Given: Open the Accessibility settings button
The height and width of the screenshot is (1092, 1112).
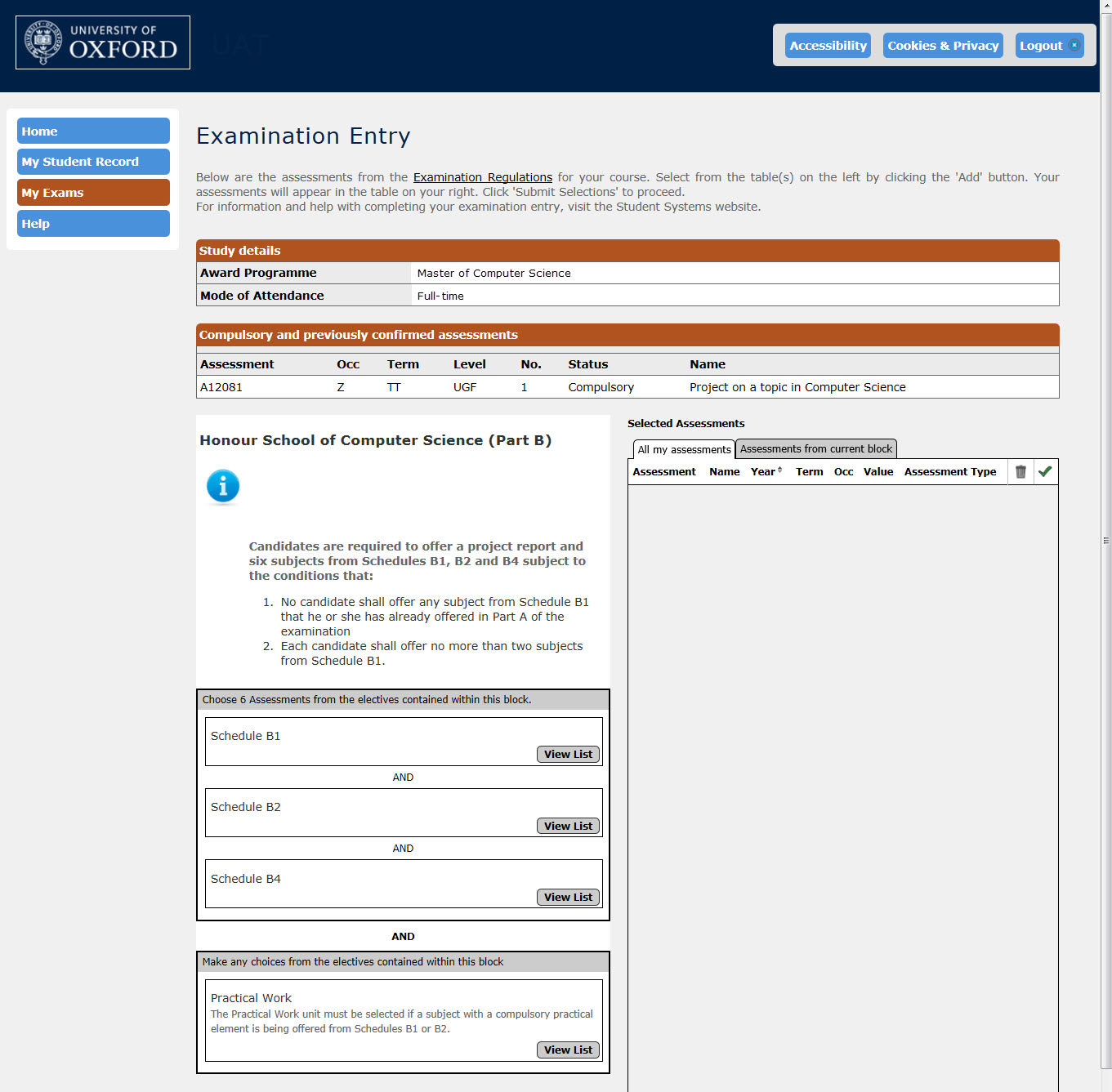Looking at the screenshot, I should [x=828, y=45].
